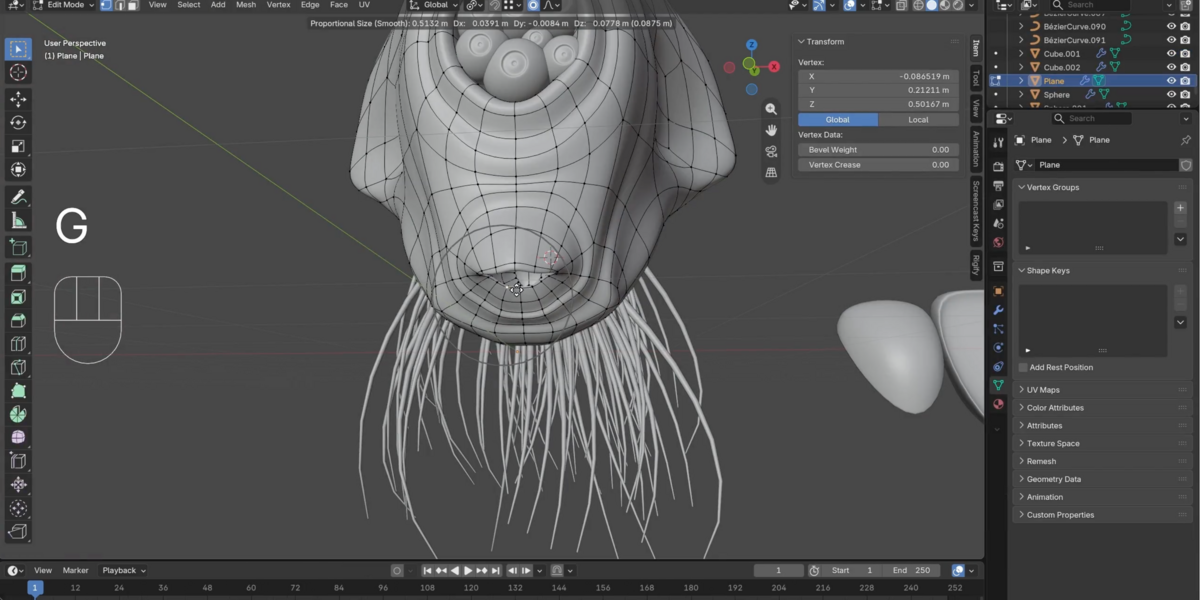Hide the Plane object in outliner
The width and height of the screenshot is (1200, 600).
[x=1172, y=81]
